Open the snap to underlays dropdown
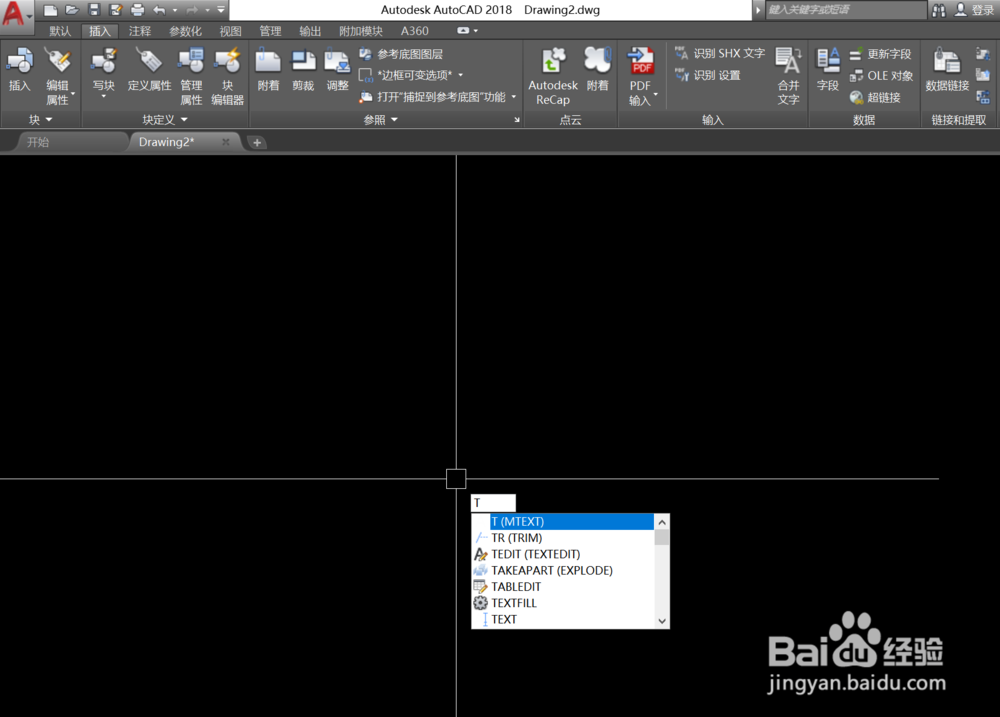Image resolution: width=1000 pixels, height=717 pixels. point(513,97)
